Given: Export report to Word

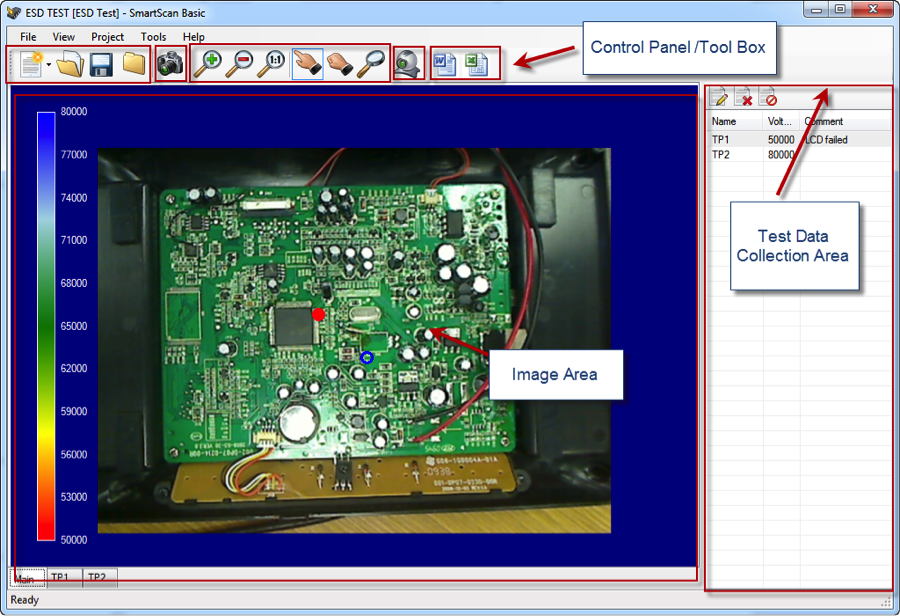Looking at the screenshot, I should (445, 66).
